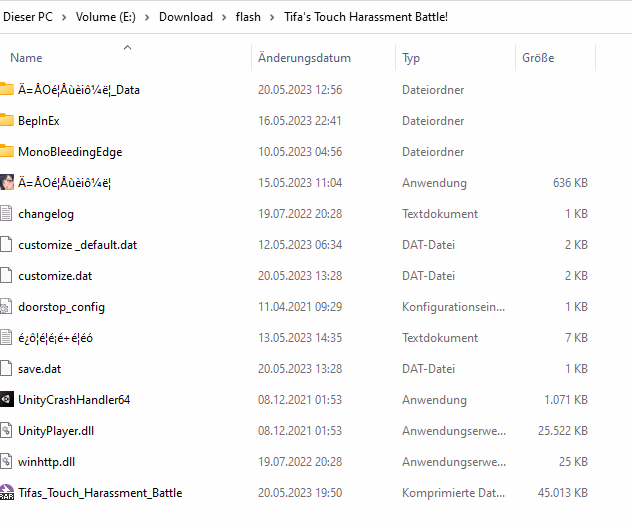Sort files by Größe column header
Viewport: 632px width, 524px height.
click(538, 58)
